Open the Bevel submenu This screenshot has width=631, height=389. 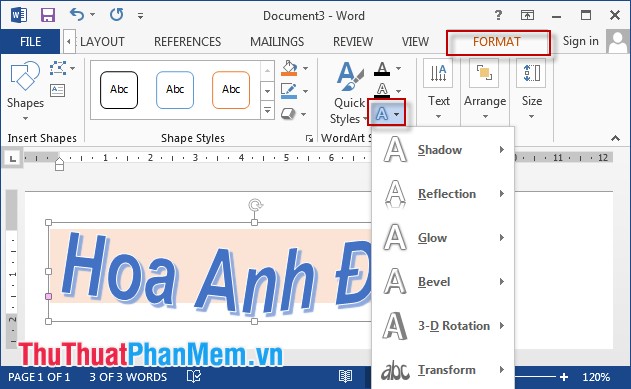pyautogui.click(x=443, y=282)
